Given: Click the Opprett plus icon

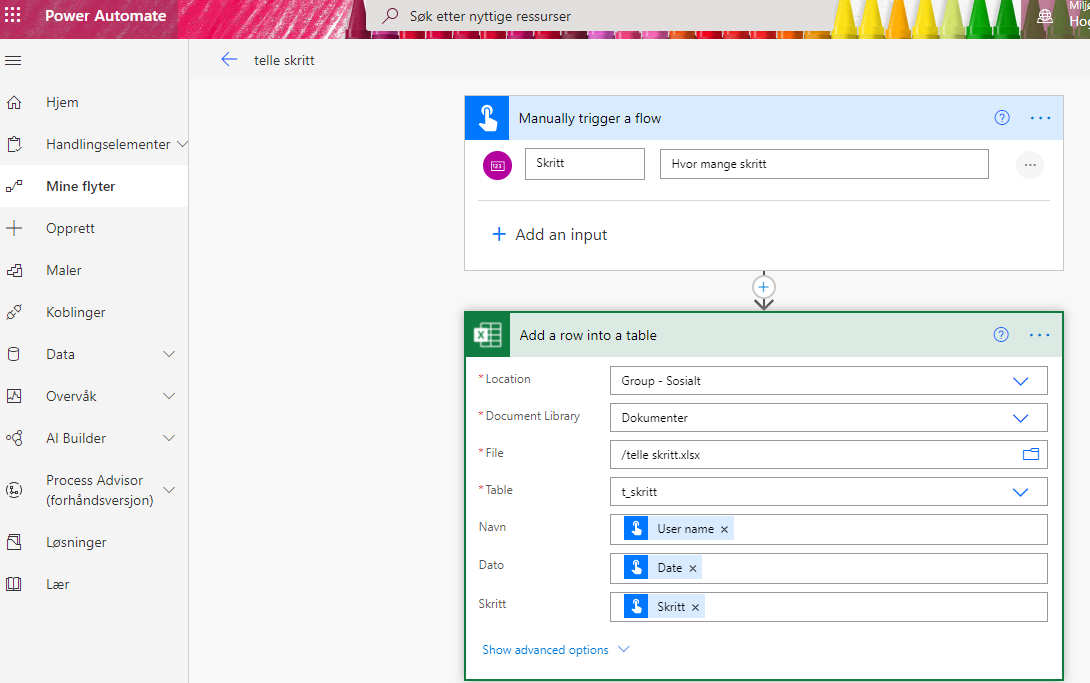Looking at the screenshot, I should point(14,228).
